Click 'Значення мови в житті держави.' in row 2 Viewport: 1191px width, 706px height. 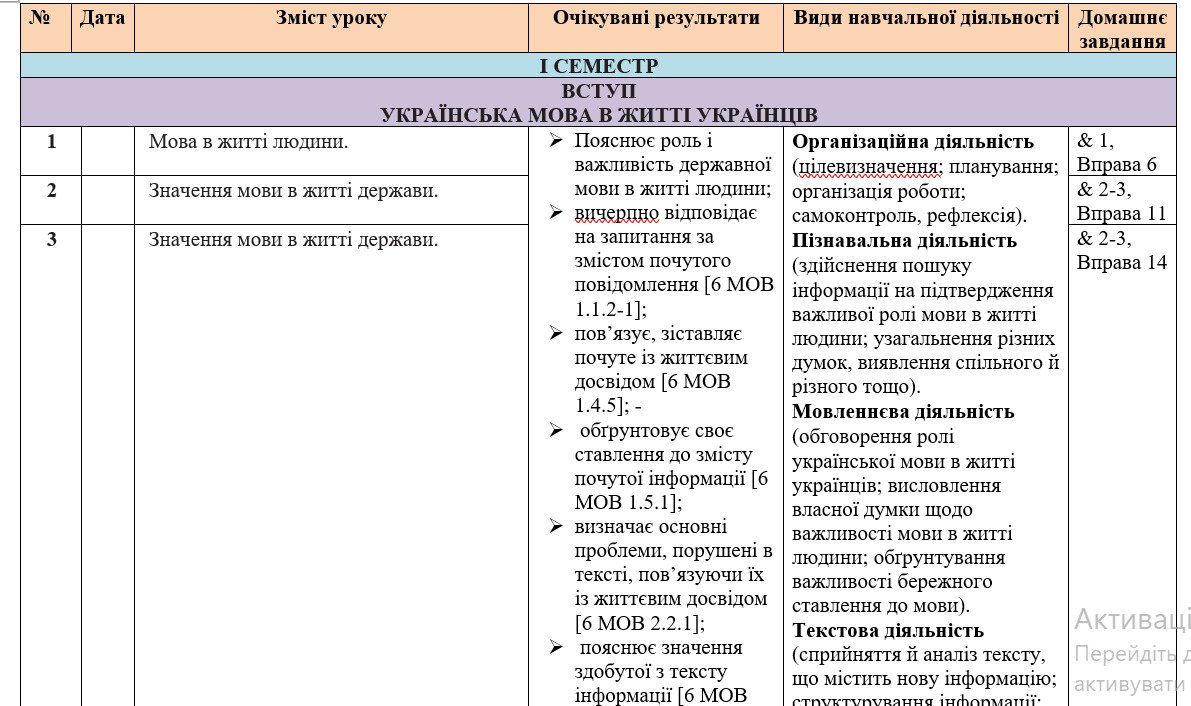point(293,190)
